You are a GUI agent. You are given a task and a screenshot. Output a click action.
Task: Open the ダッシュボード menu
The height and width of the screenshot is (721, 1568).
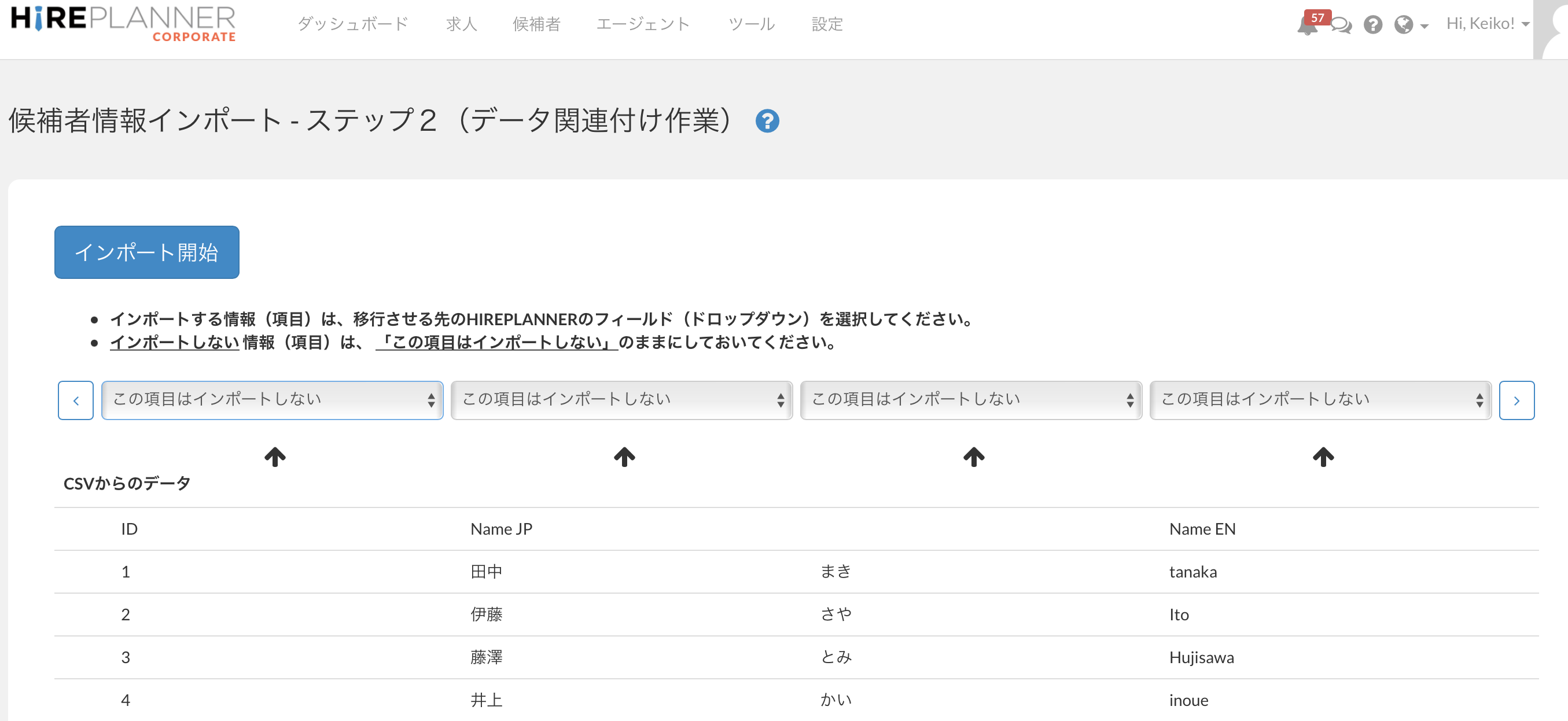[352, 24]
